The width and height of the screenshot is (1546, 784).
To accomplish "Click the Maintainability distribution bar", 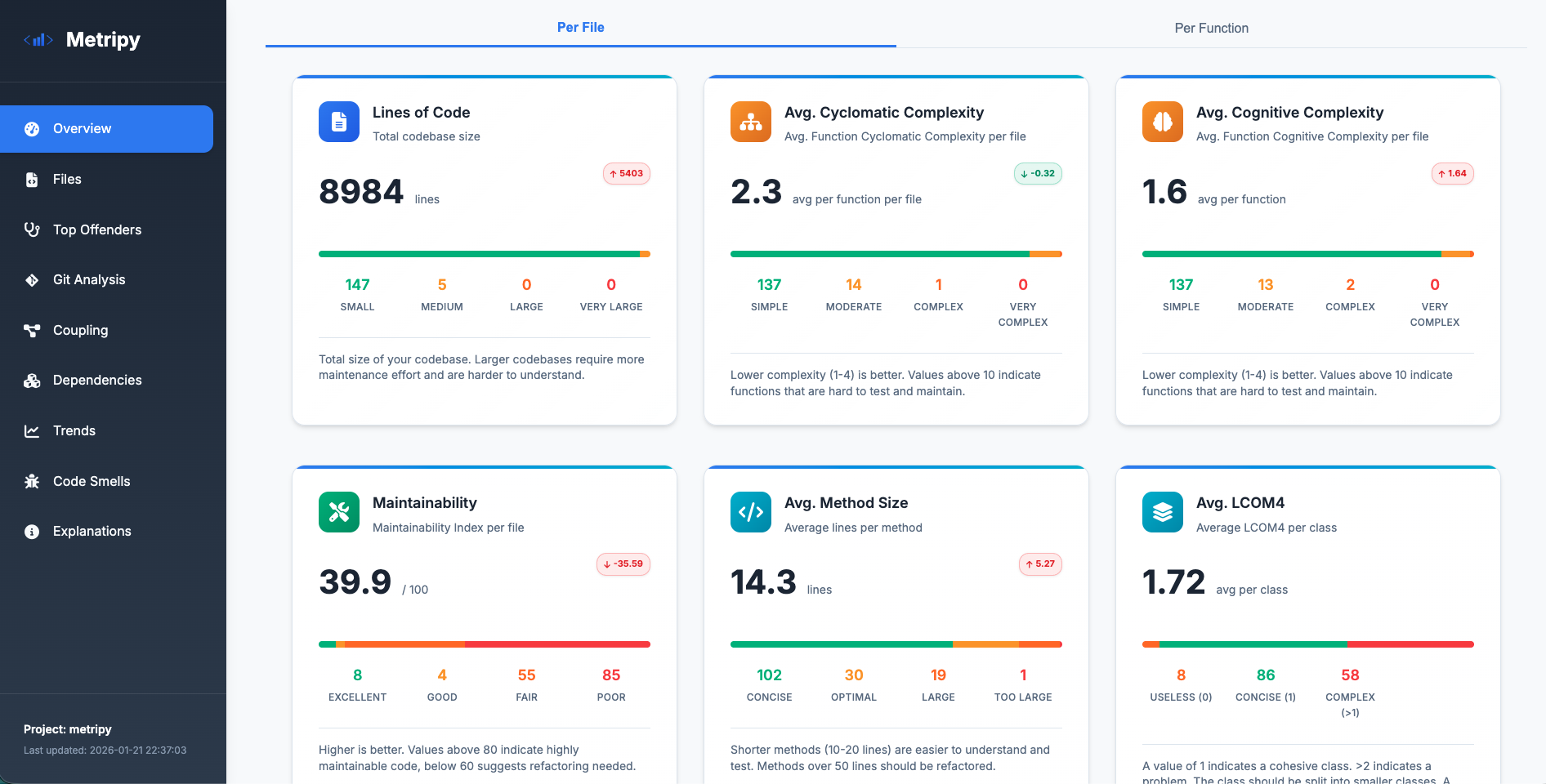I will coord(485,644).
